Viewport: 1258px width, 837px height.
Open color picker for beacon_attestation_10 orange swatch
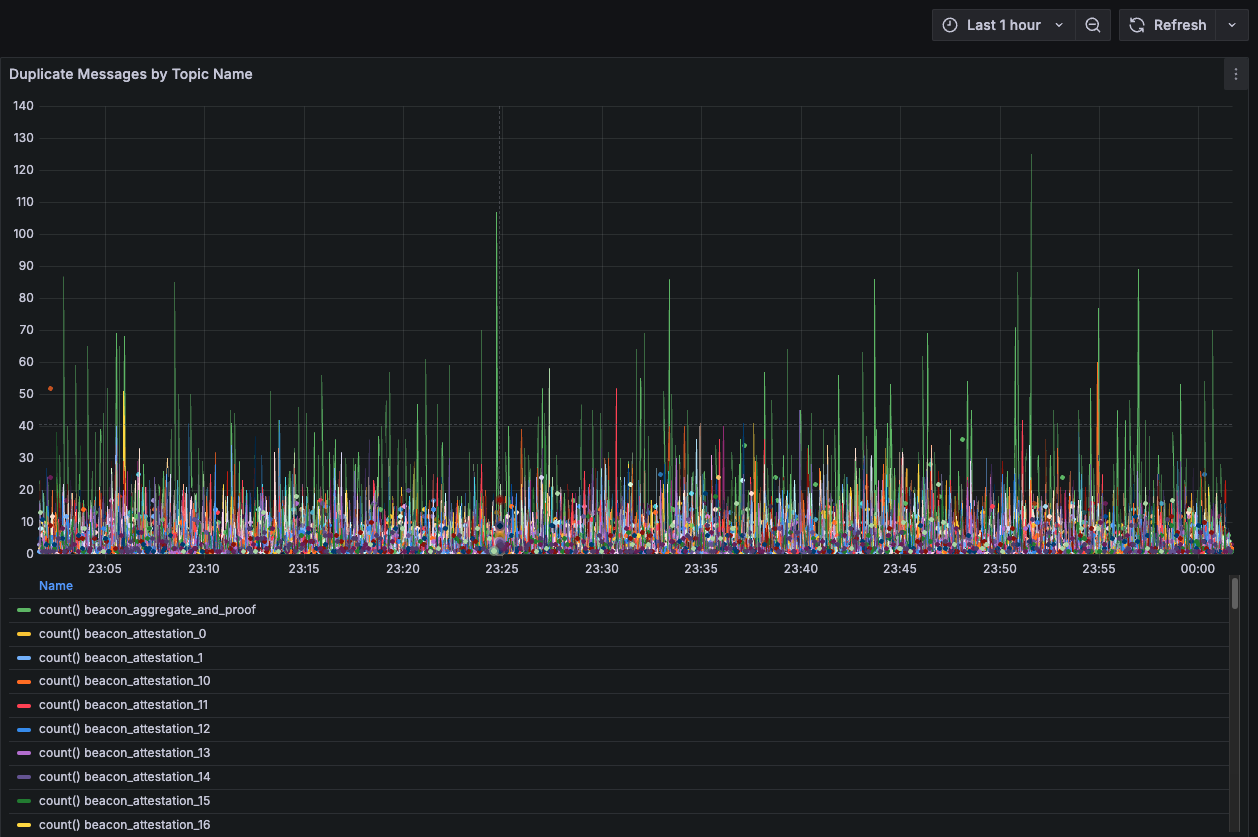(x=24, y=681)
